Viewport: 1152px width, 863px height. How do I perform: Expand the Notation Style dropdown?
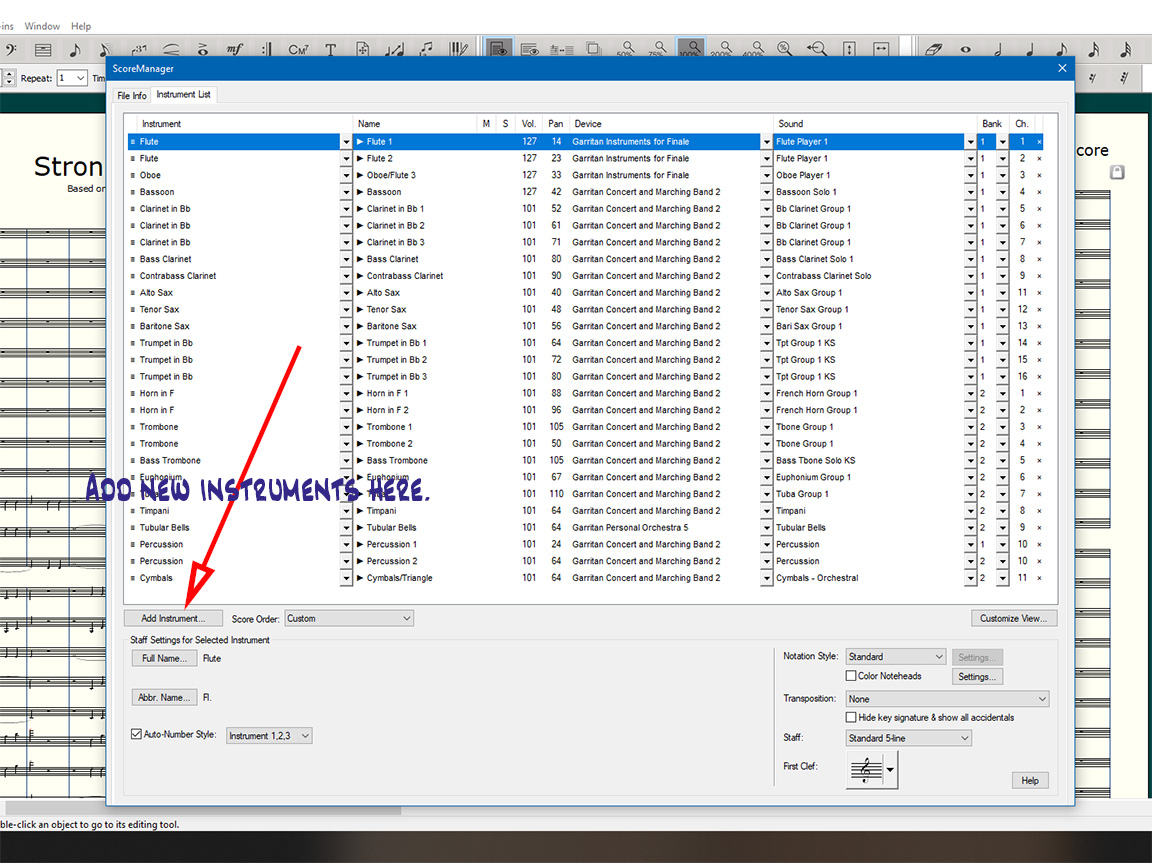[x=896, y=657]
